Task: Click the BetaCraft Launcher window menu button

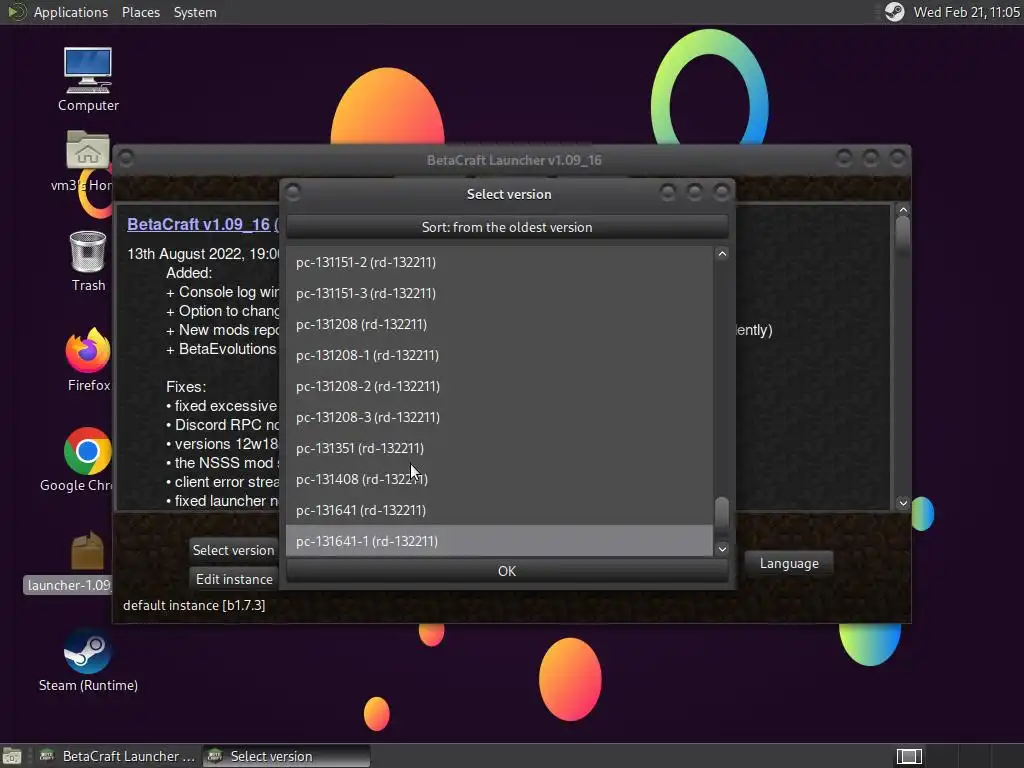Action: pos(126,158)
